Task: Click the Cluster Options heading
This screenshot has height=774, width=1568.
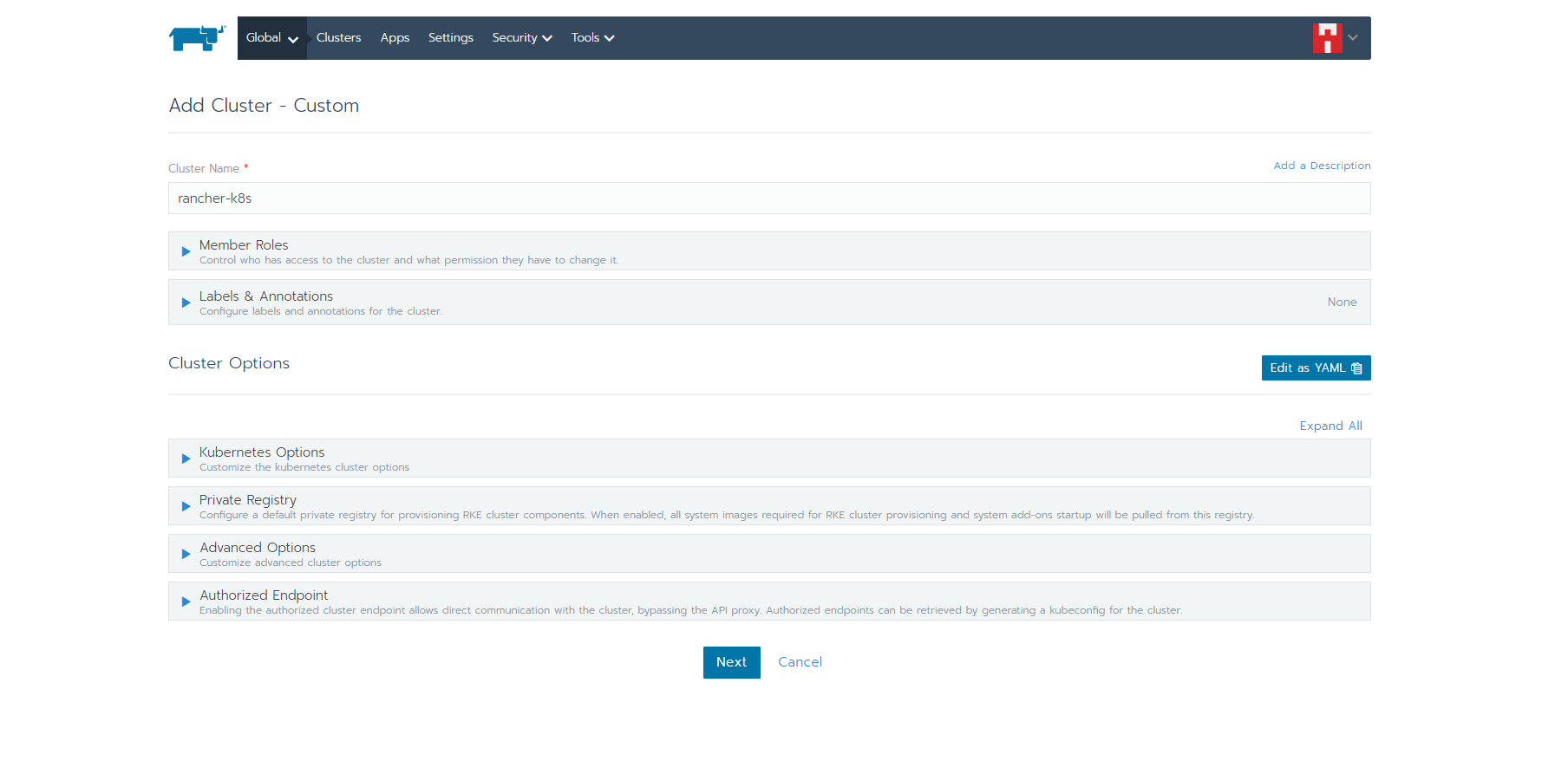Action: [x=229, y=363]
